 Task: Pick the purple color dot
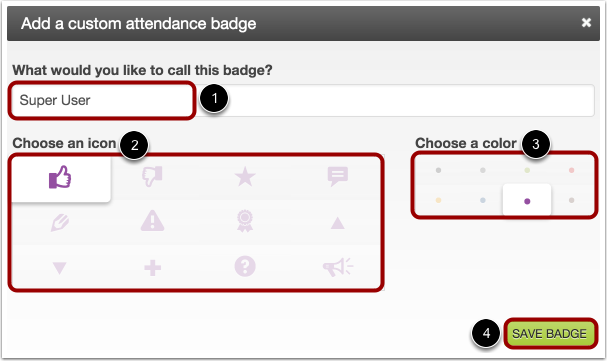(x=527, y=201)
